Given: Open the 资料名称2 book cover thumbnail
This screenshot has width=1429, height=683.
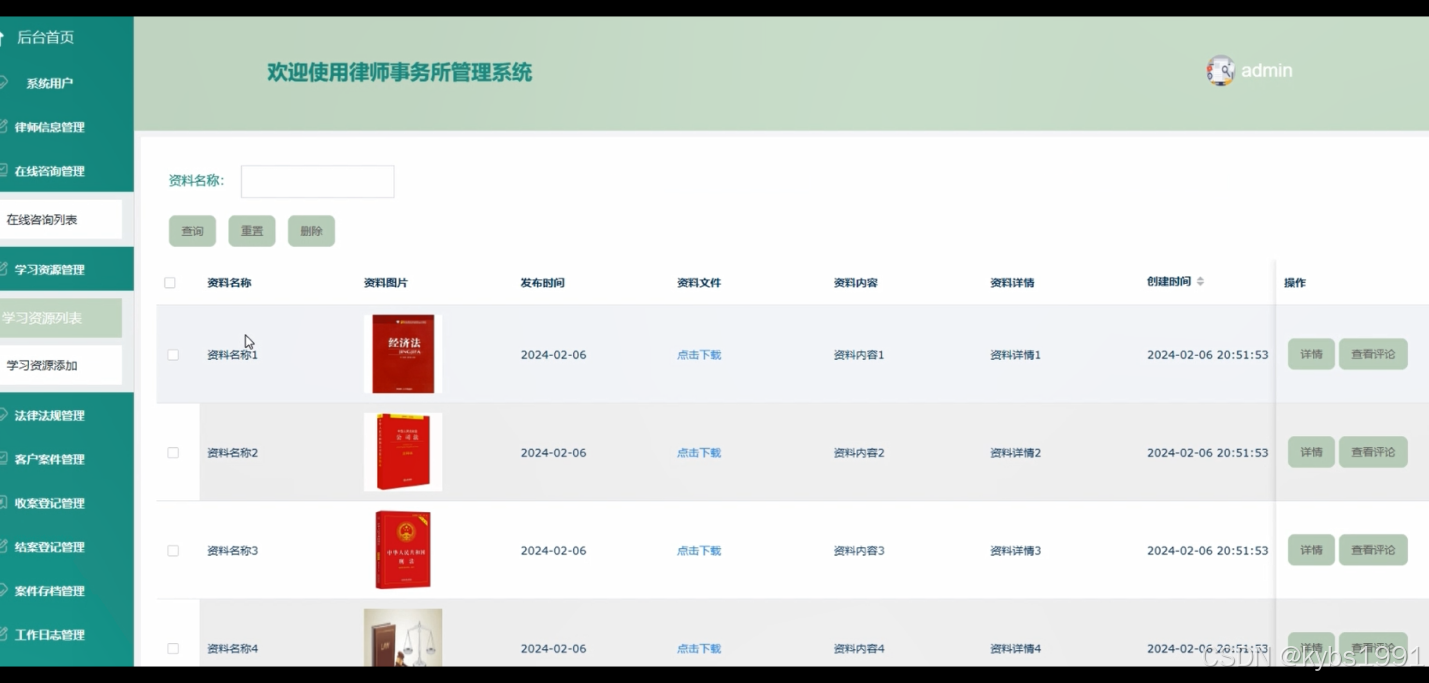Looking at the screenshot, I should (403, 452).
